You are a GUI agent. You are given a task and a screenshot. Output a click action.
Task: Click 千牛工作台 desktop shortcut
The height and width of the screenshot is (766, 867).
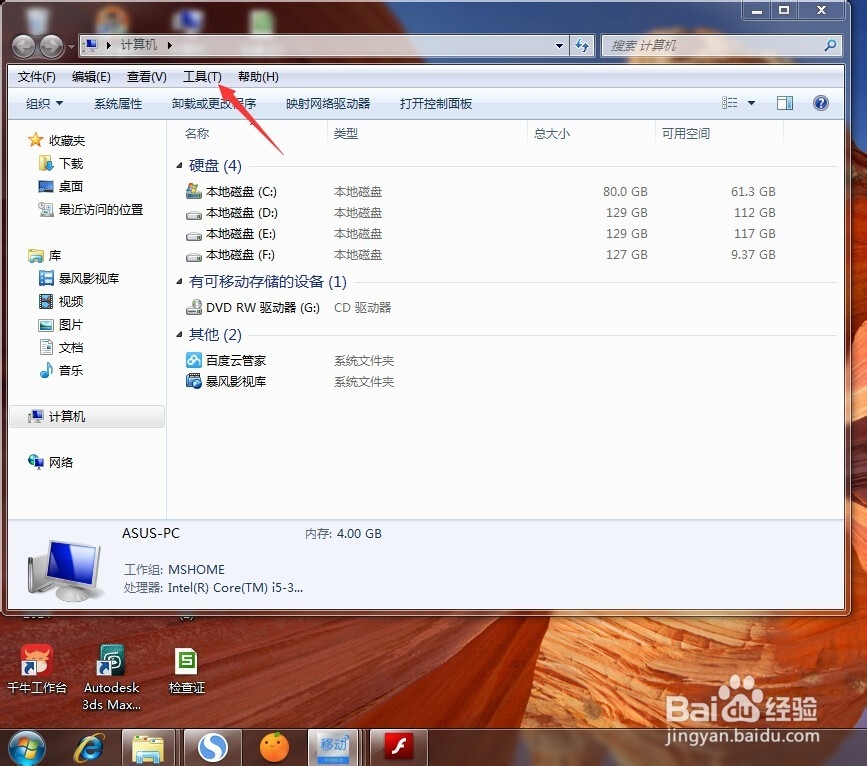point(36,670)
